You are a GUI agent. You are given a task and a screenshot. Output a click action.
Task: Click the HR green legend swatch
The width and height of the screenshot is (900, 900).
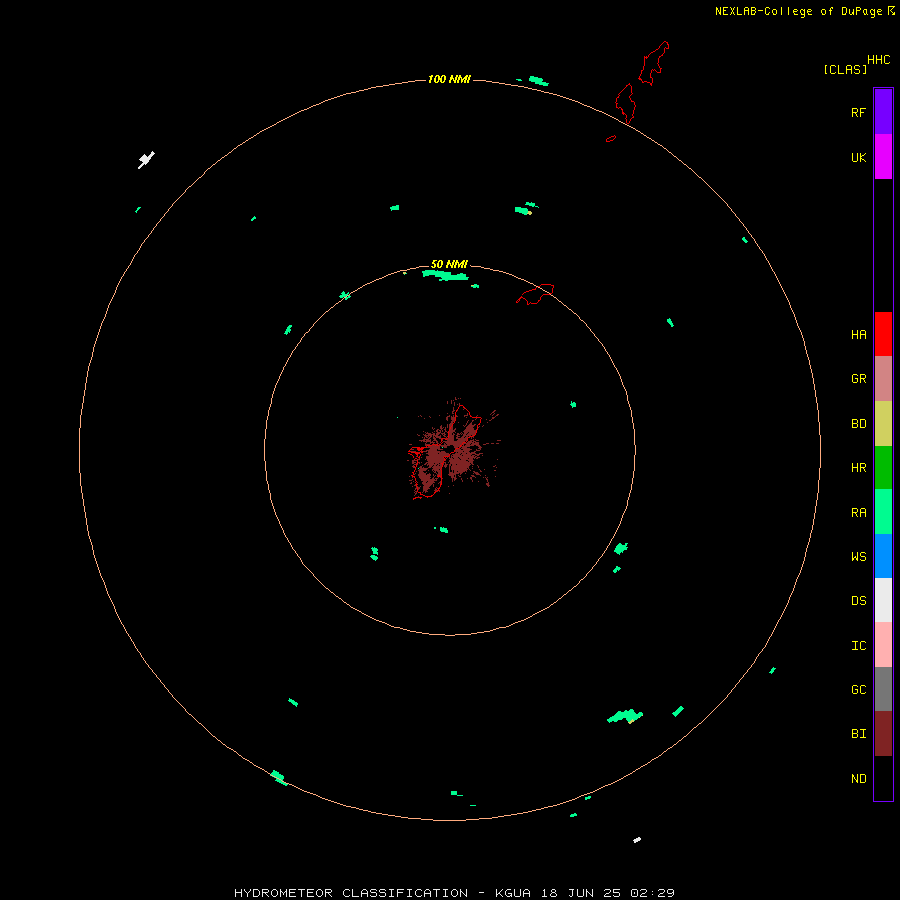tap(883, 468)
